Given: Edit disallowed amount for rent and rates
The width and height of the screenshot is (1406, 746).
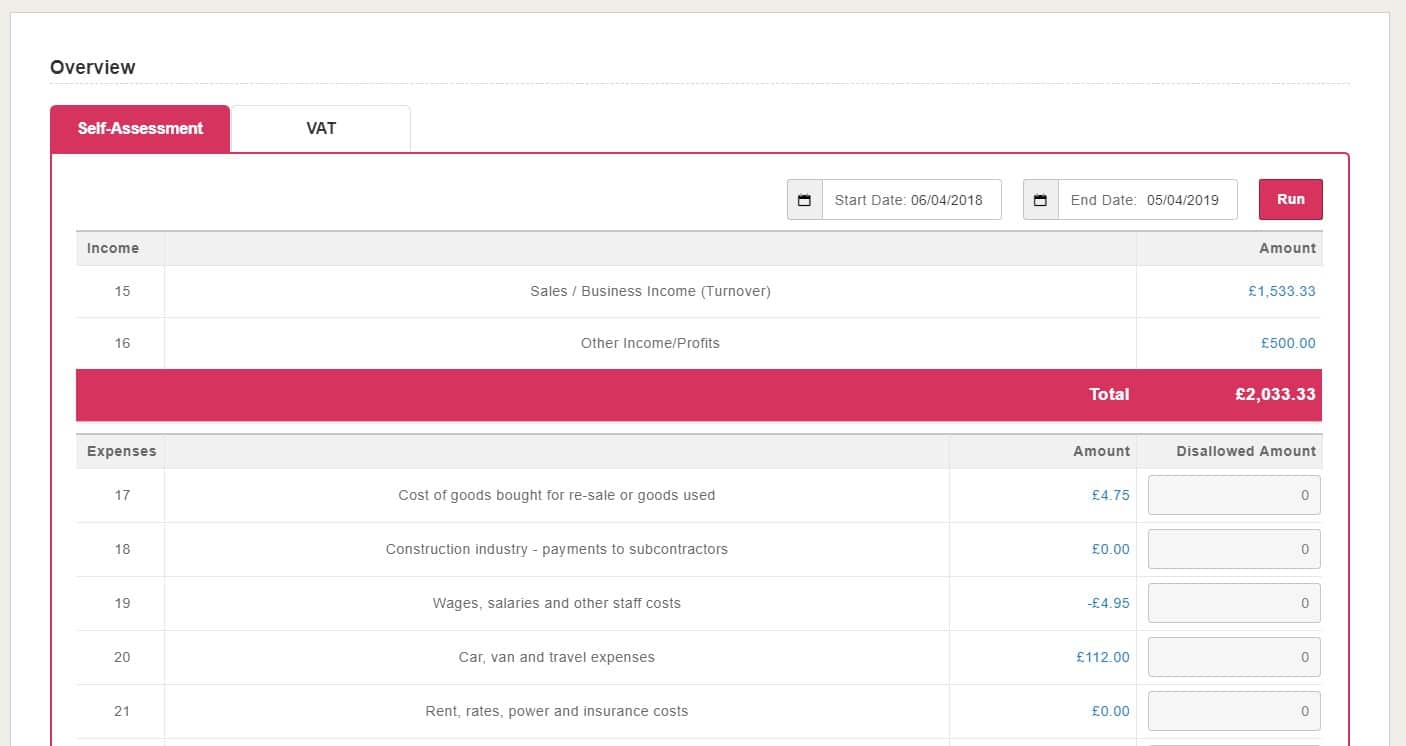Looking at the screenshot, I should coord(1233,711).
